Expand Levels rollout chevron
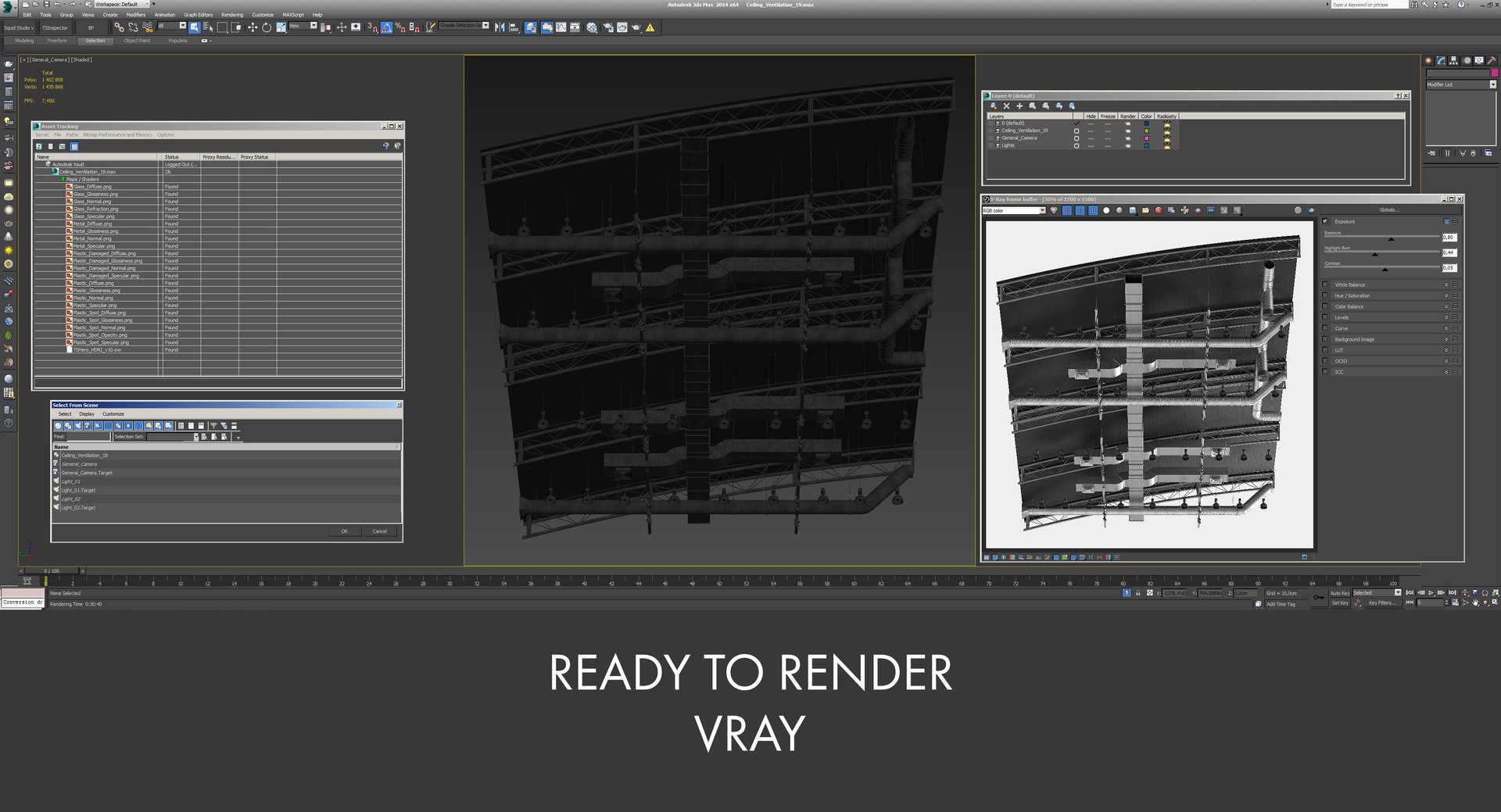Screen dimensions: 1501x812 1446,317
